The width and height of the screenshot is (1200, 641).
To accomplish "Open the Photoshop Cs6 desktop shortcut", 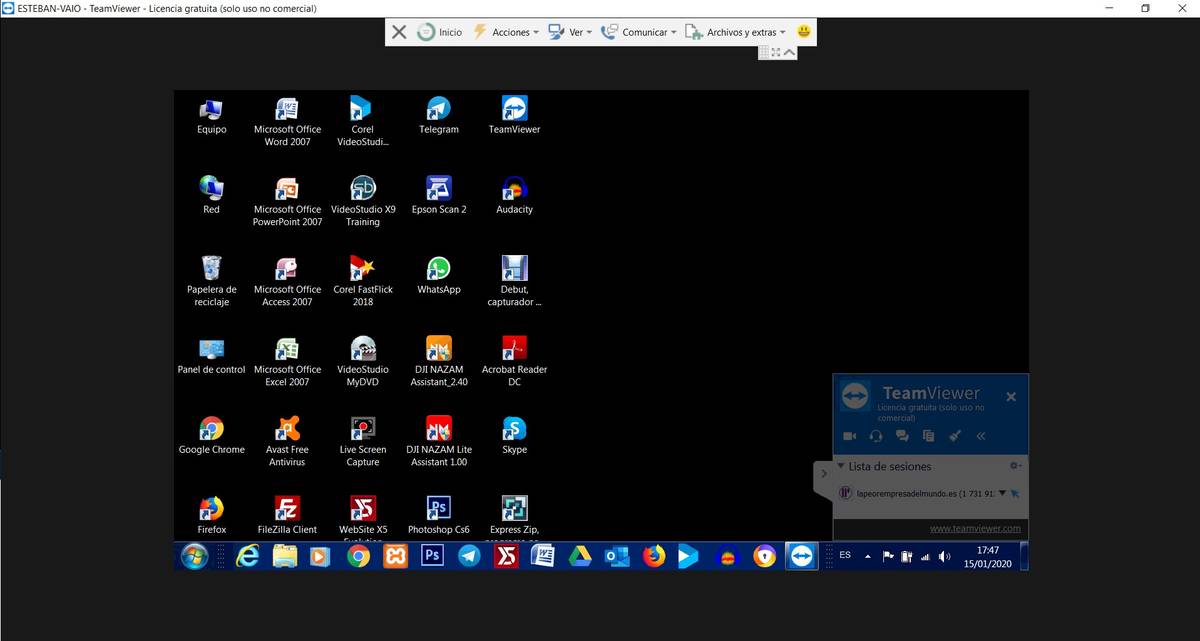I will (x=438, y=516).
